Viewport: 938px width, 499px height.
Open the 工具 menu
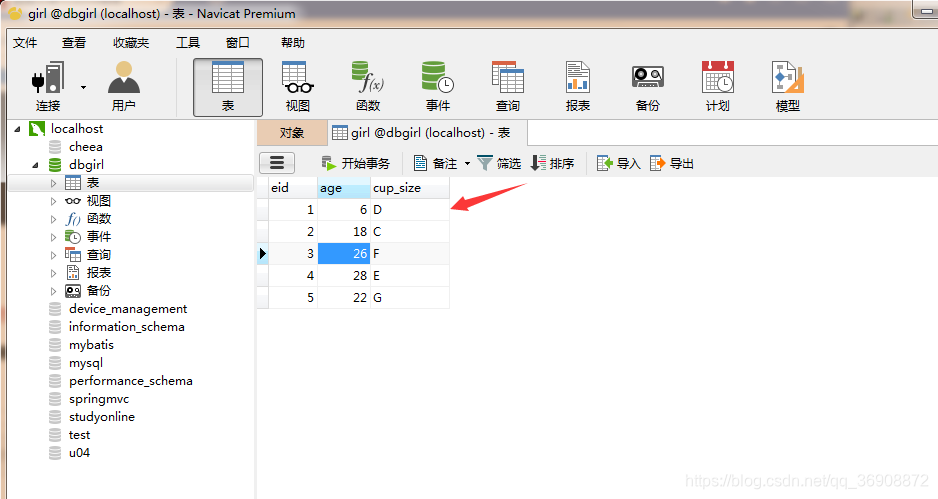tap(188, 42)
